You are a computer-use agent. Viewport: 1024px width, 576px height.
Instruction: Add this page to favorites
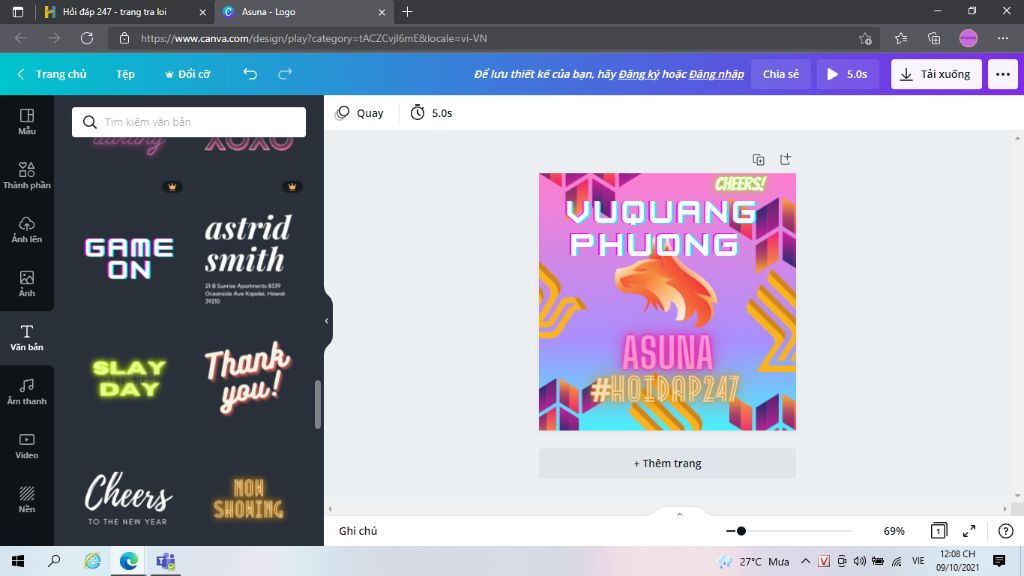click(866, 39)
